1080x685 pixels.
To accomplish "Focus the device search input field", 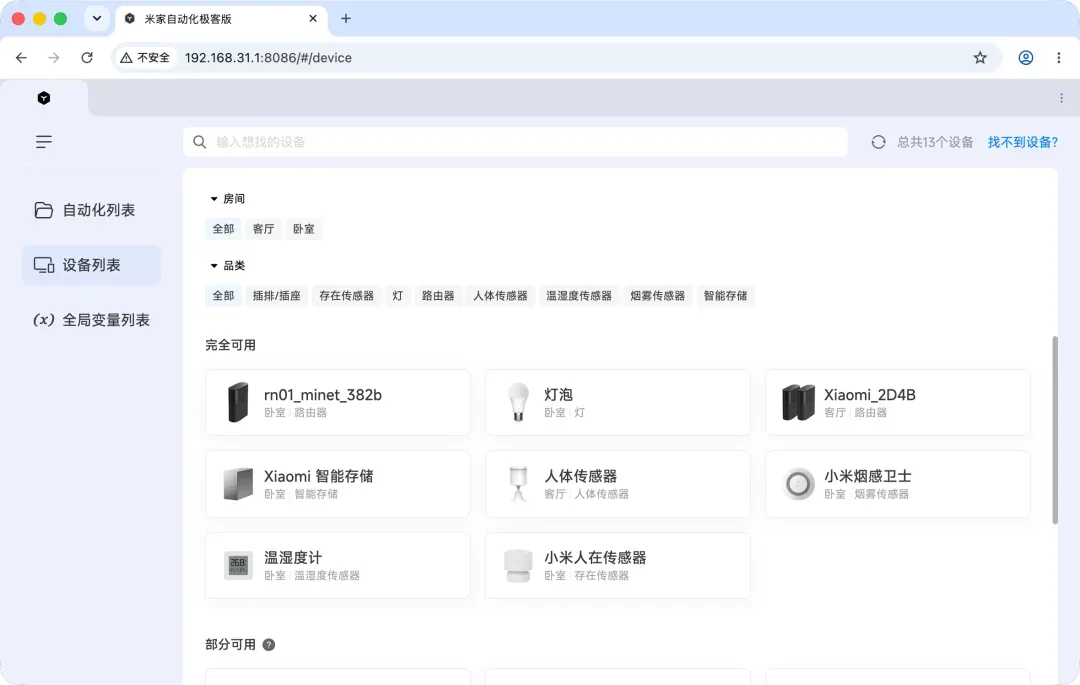I will [515, 142].
